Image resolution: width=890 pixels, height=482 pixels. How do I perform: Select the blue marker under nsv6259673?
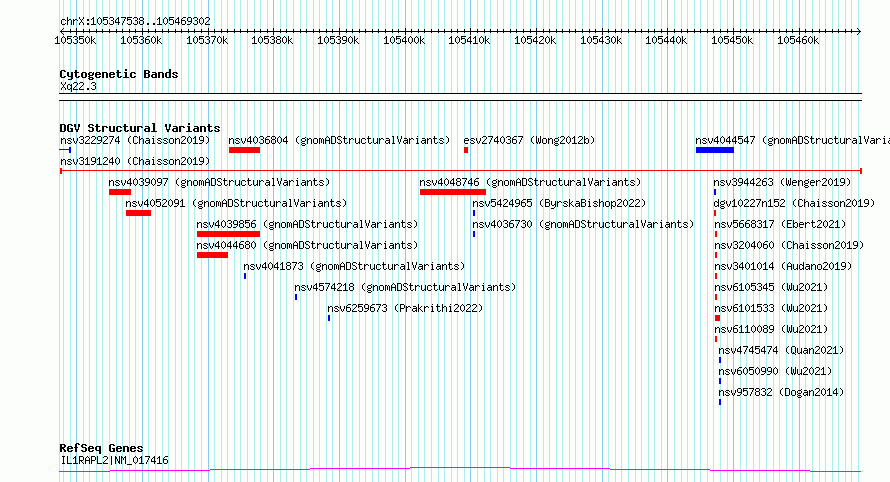(329, 318)
